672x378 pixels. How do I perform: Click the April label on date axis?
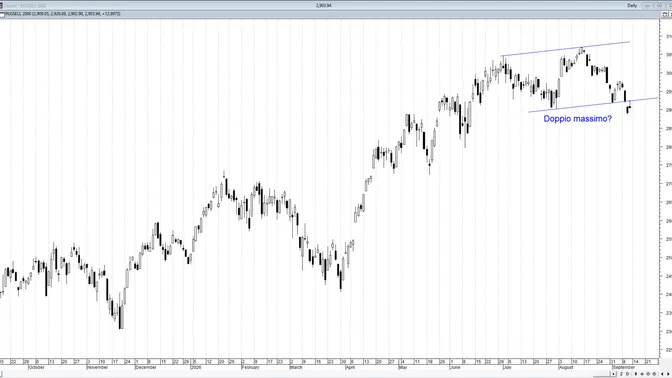350,368
